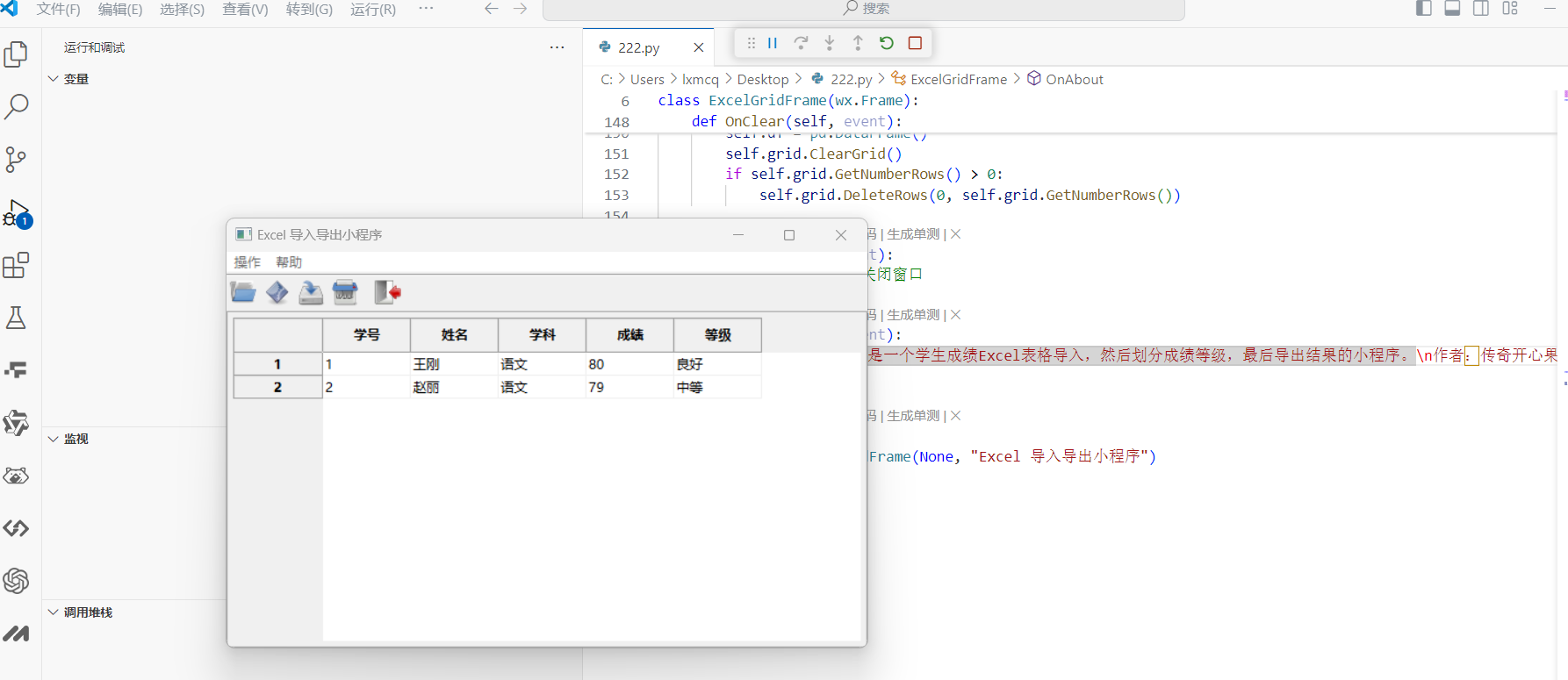The height and width of the screenshot is (680, 1568).
Task: Toggle the bottom panel visibility
Action: (x=1452, y=9)
